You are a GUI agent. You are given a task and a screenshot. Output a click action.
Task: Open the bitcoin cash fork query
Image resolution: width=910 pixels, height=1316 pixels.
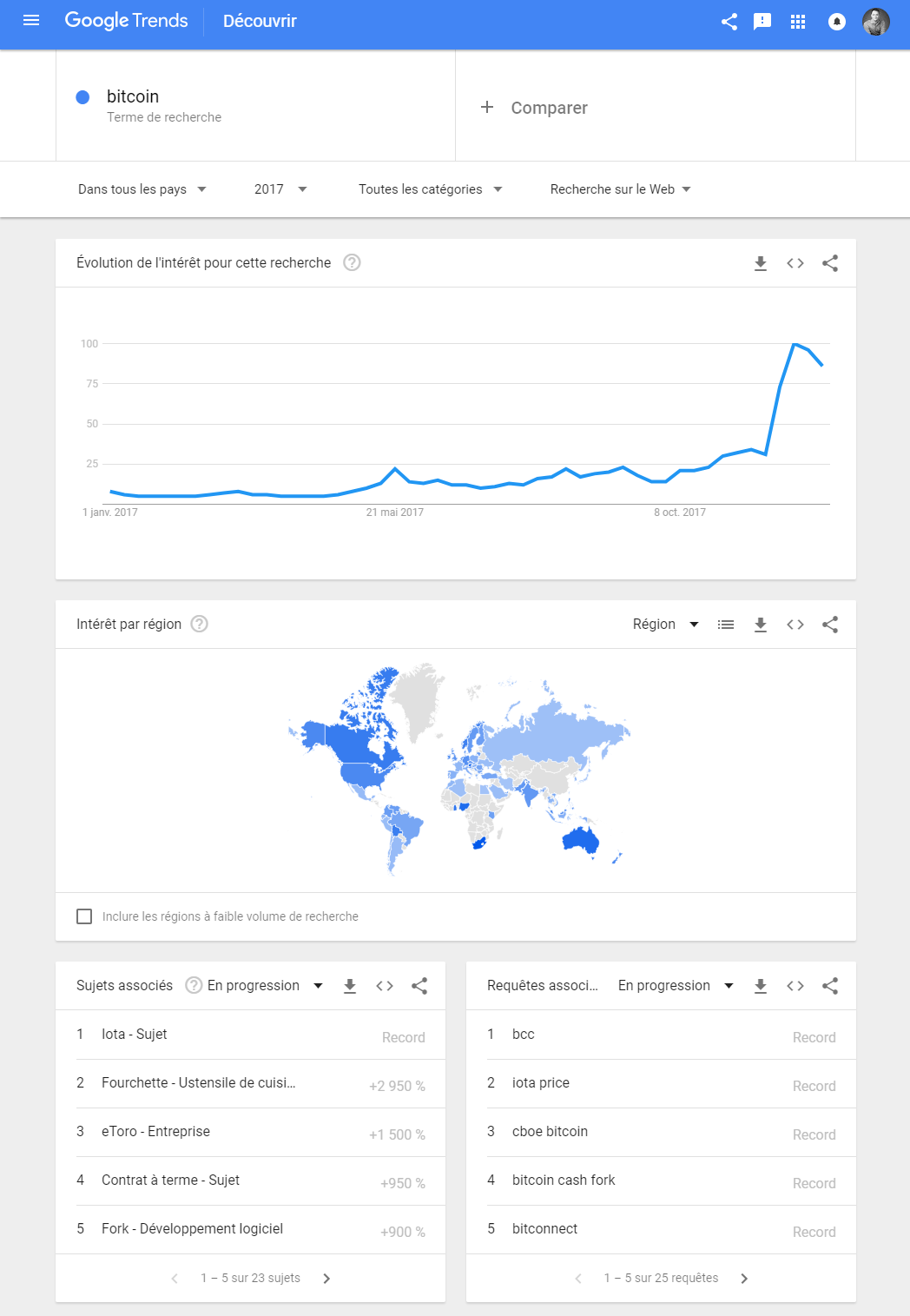coord(564,1180)
